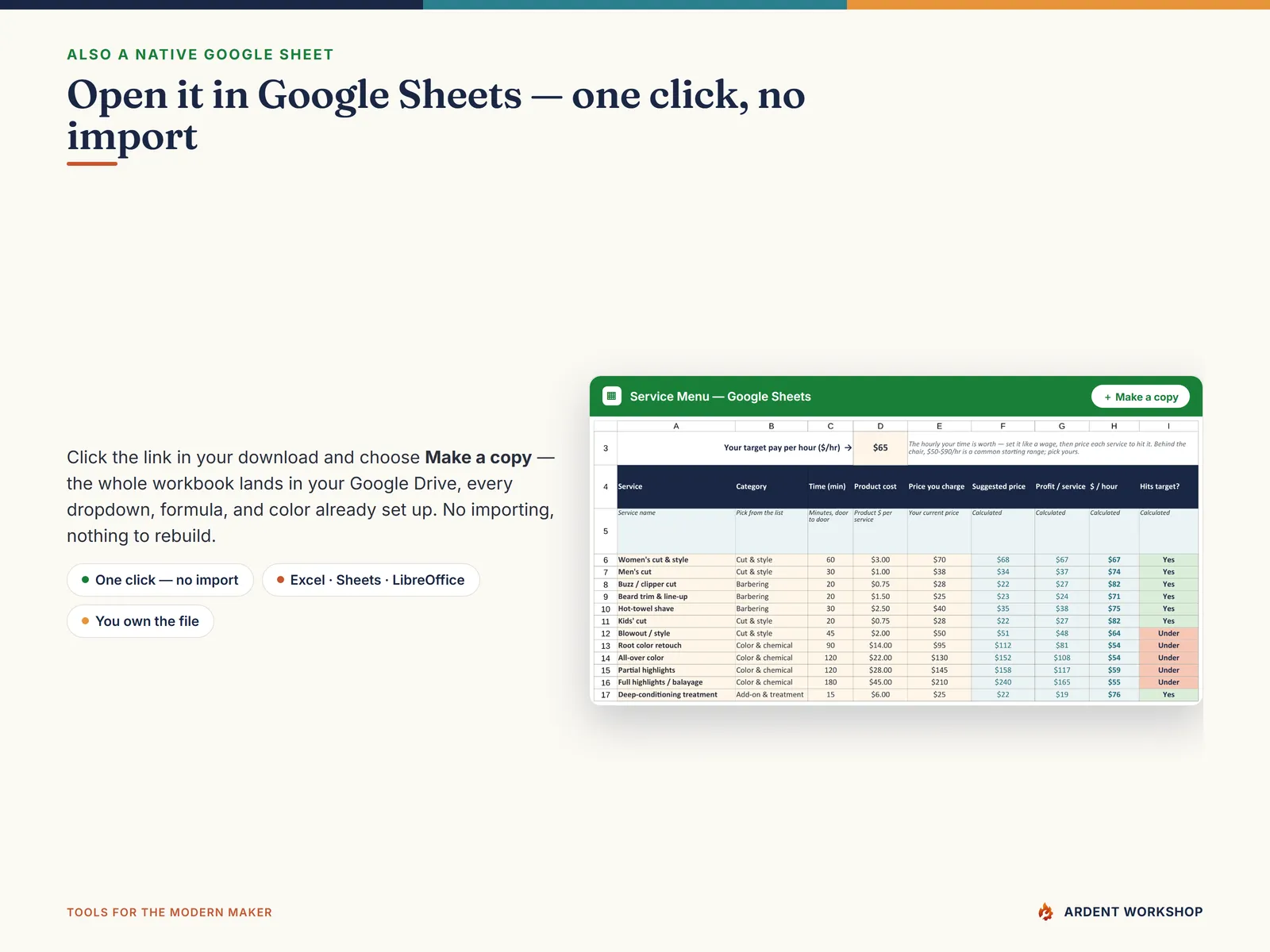The height and width of the screenshot is (952, 1270).
Task: Select the Root color retouch cell
Action: coord(676,646)
